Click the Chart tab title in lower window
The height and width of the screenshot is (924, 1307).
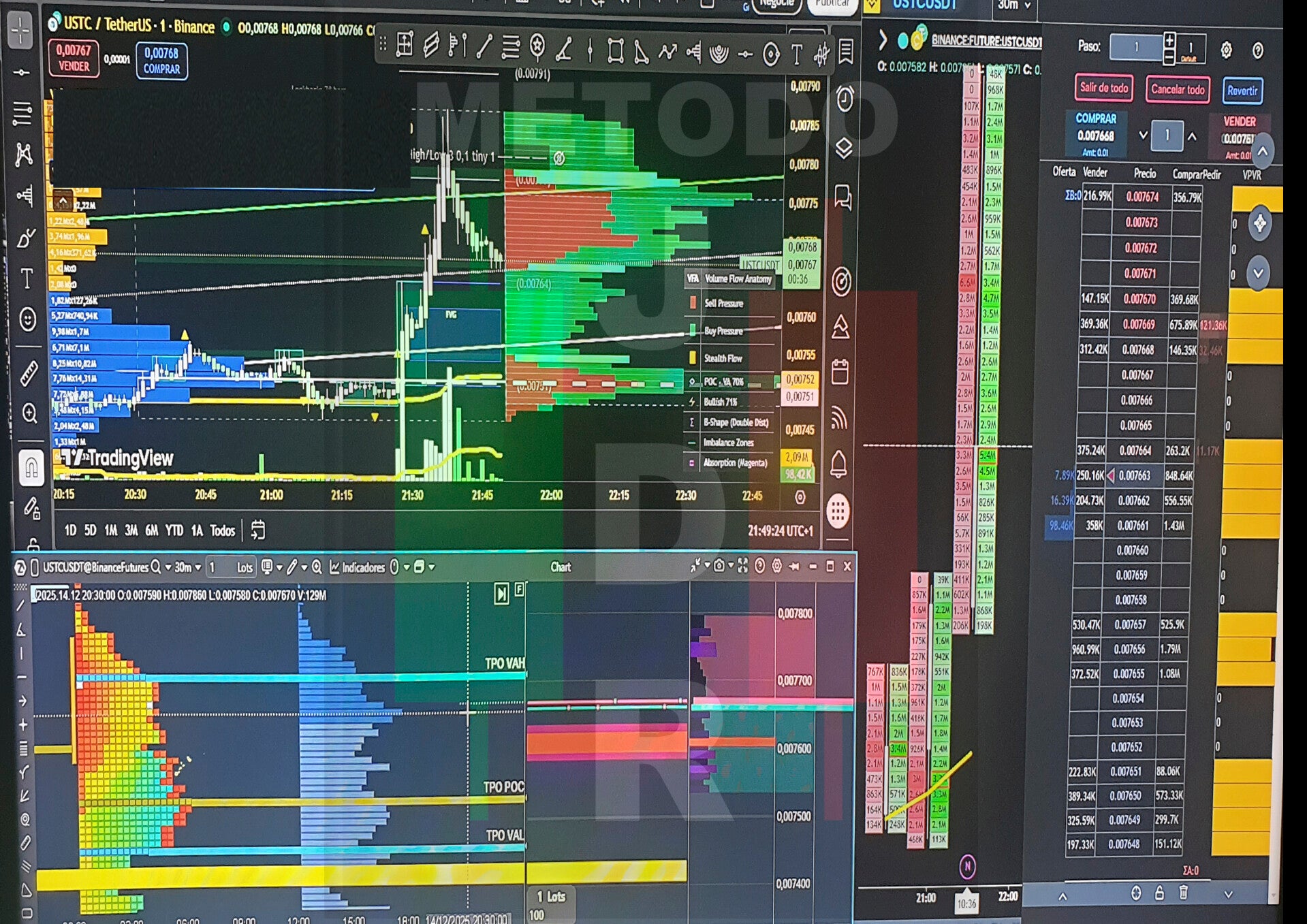tap(561, 567)
